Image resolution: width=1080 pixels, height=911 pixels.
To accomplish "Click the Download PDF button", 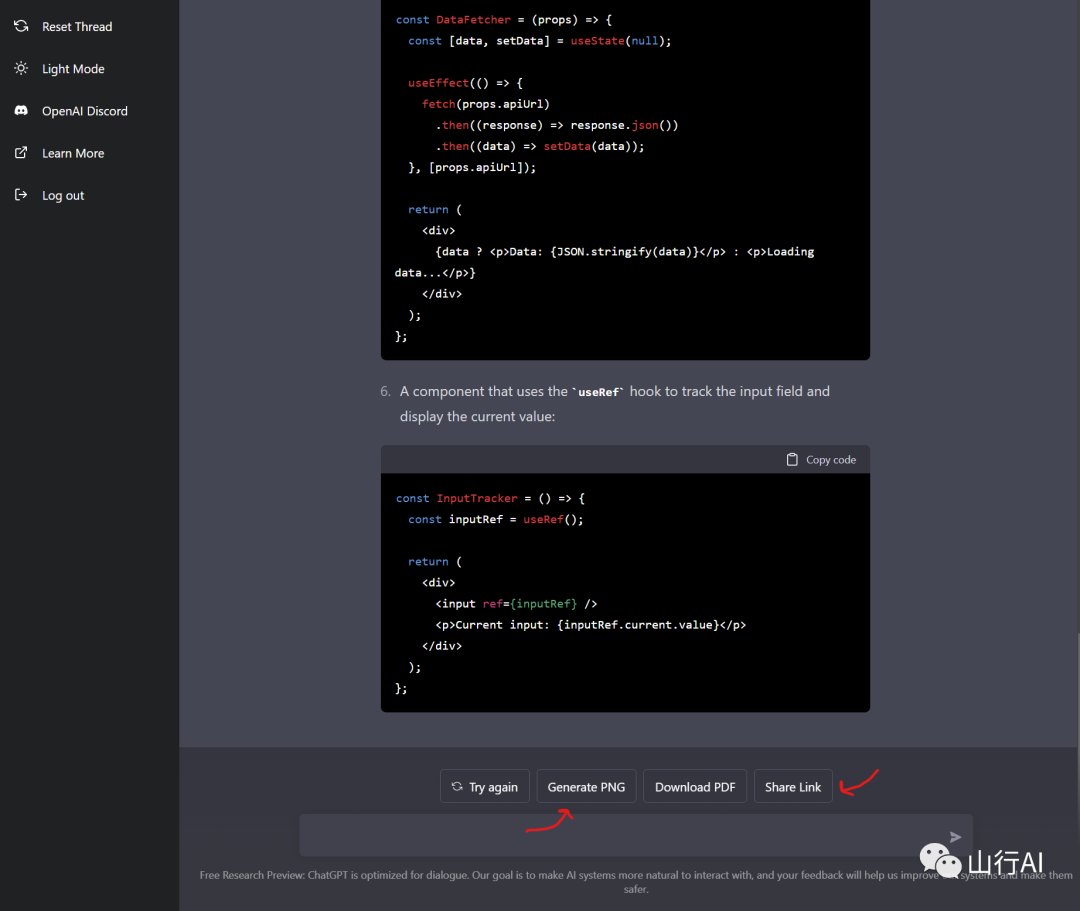I will point(695,787).
